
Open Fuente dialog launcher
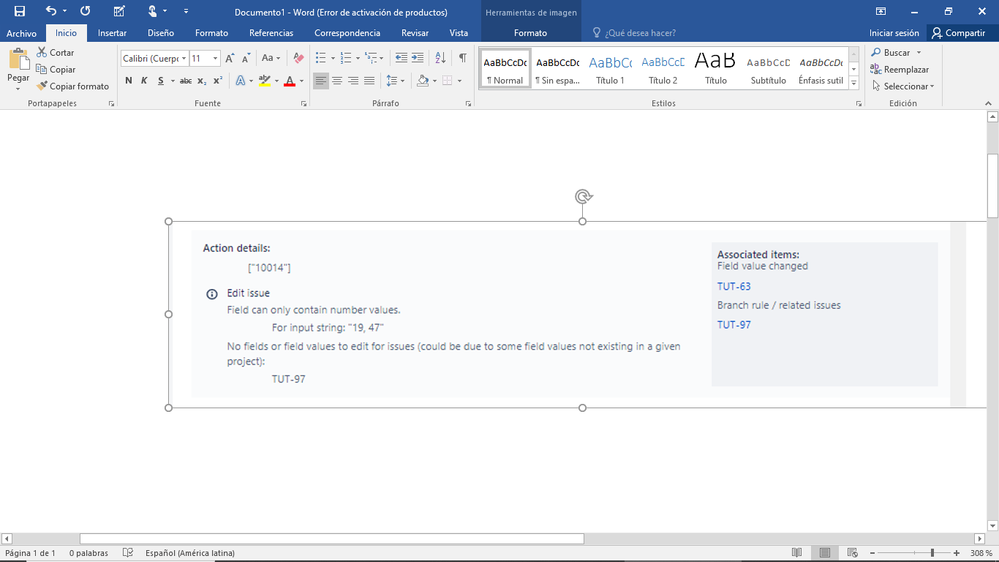coord(304,103)
